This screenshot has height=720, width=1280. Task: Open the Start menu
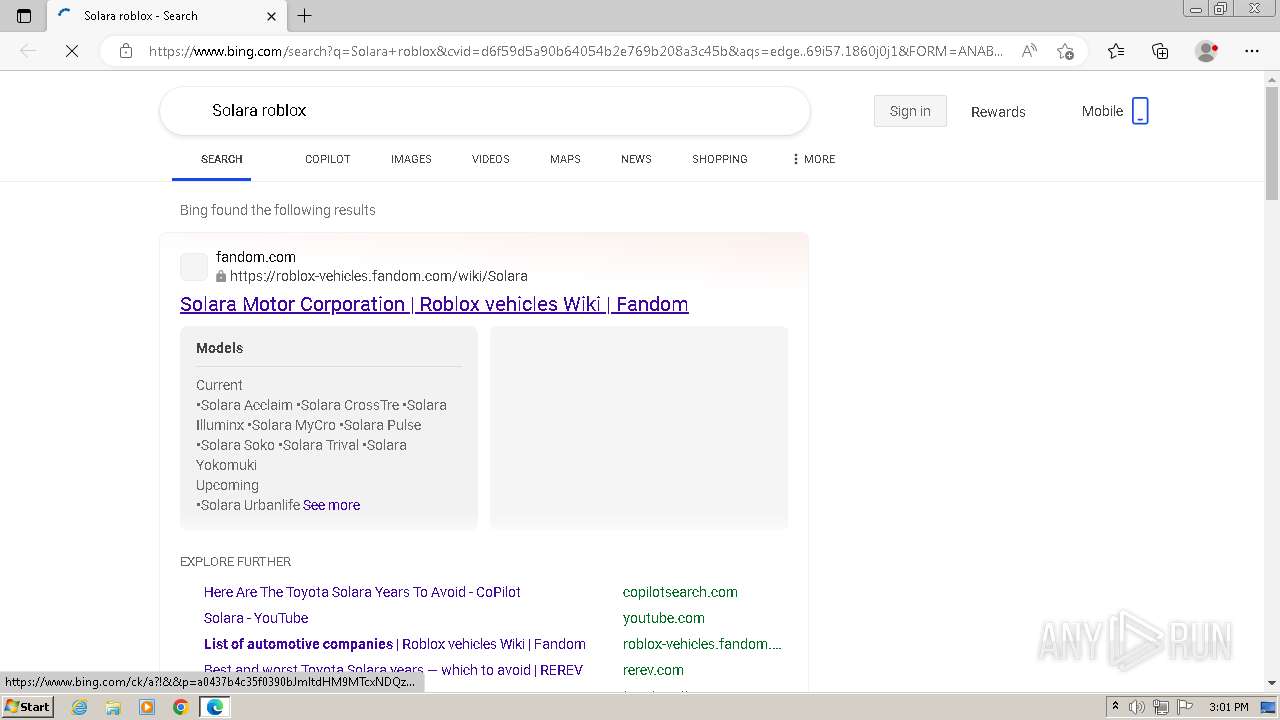[x=27, y=707]
